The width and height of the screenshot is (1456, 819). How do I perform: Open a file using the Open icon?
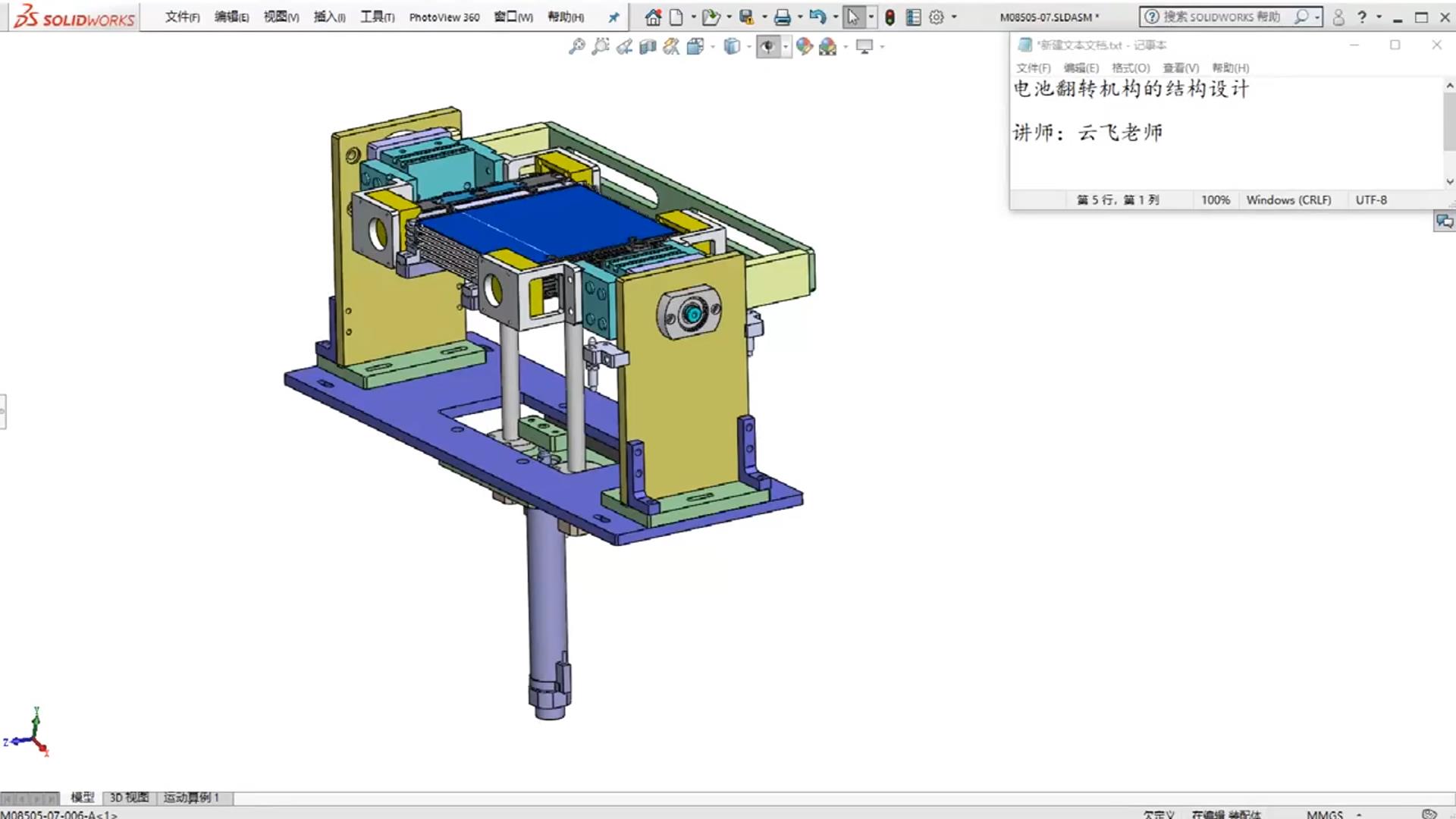710,17
